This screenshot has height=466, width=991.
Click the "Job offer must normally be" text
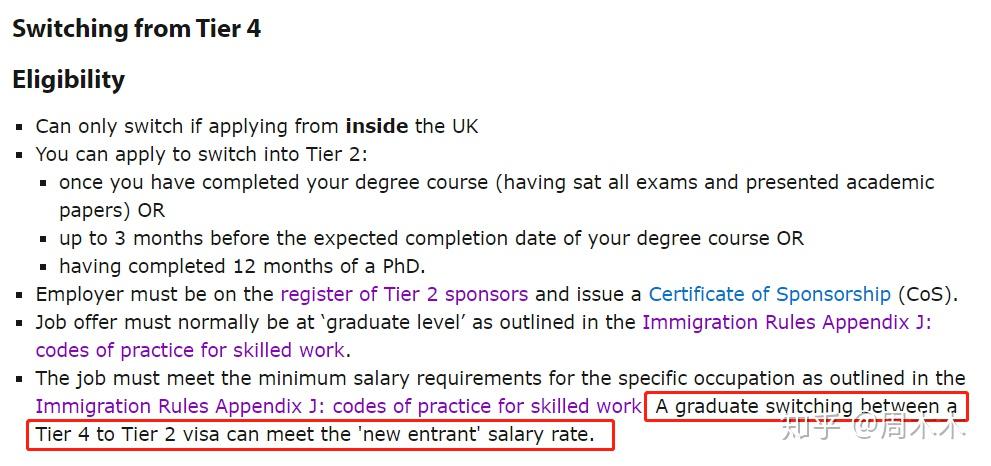coord(170,323)
